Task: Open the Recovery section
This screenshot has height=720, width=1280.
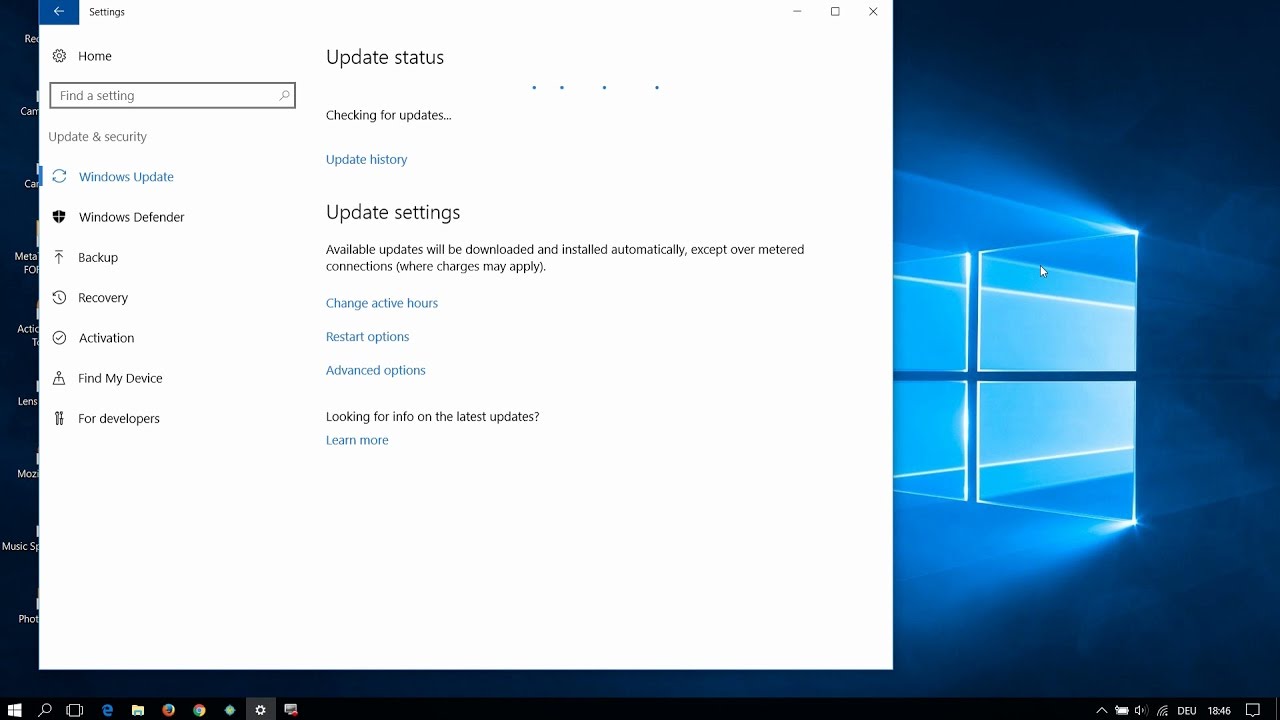Action: [103, 298]
